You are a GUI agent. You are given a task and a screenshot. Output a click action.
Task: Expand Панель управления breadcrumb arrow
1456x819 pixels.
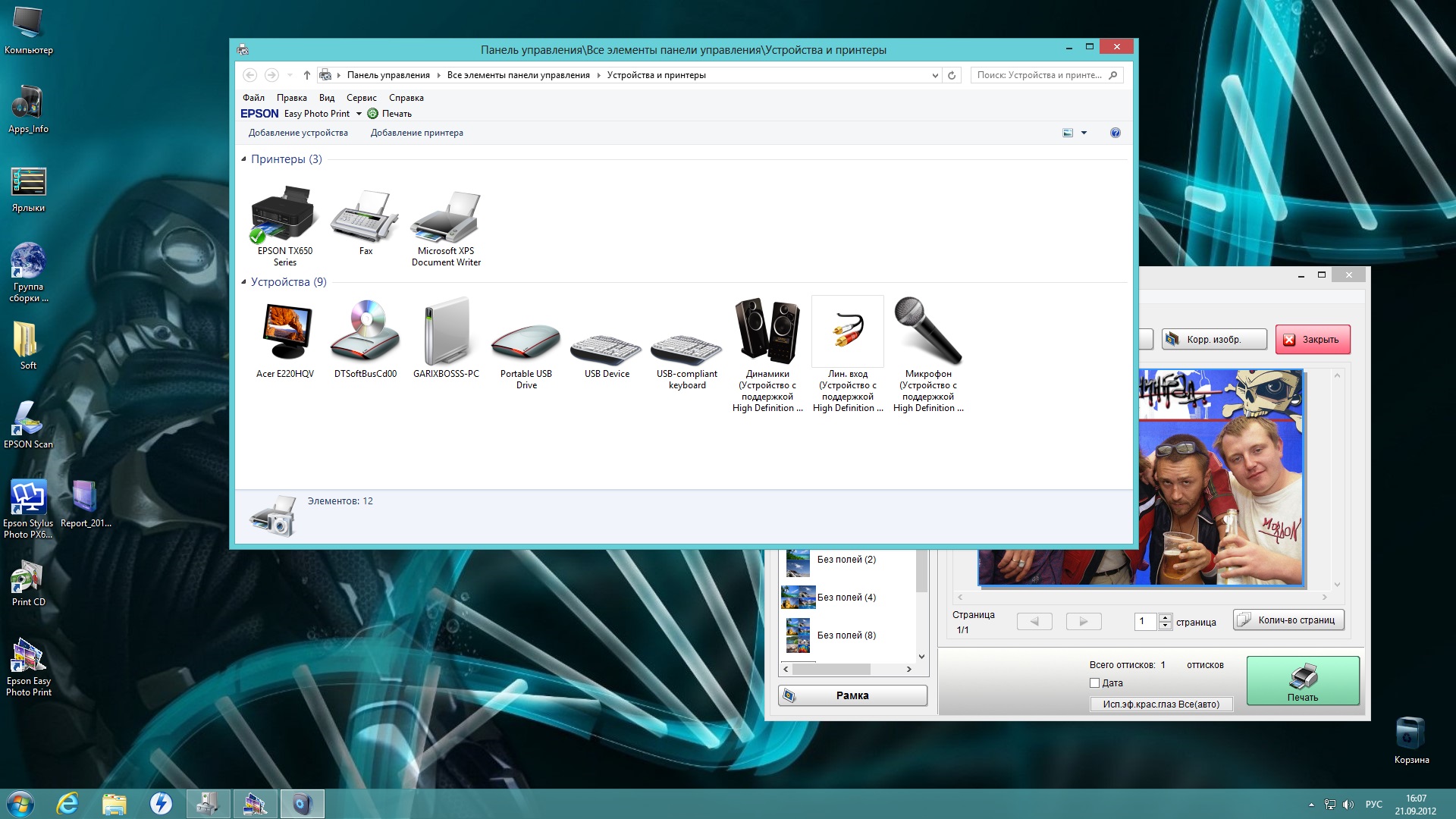pyautogui.click(x=439, y=75)
